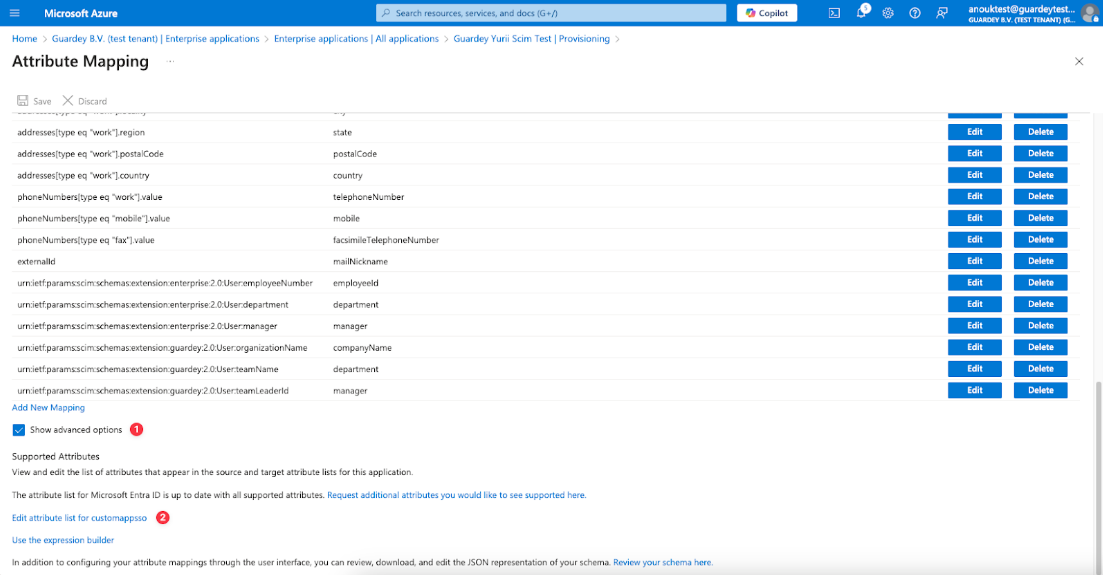Go to Home breadcrumb
Image resolution: width=1103 pixels, height=575 pixels.
24,39
